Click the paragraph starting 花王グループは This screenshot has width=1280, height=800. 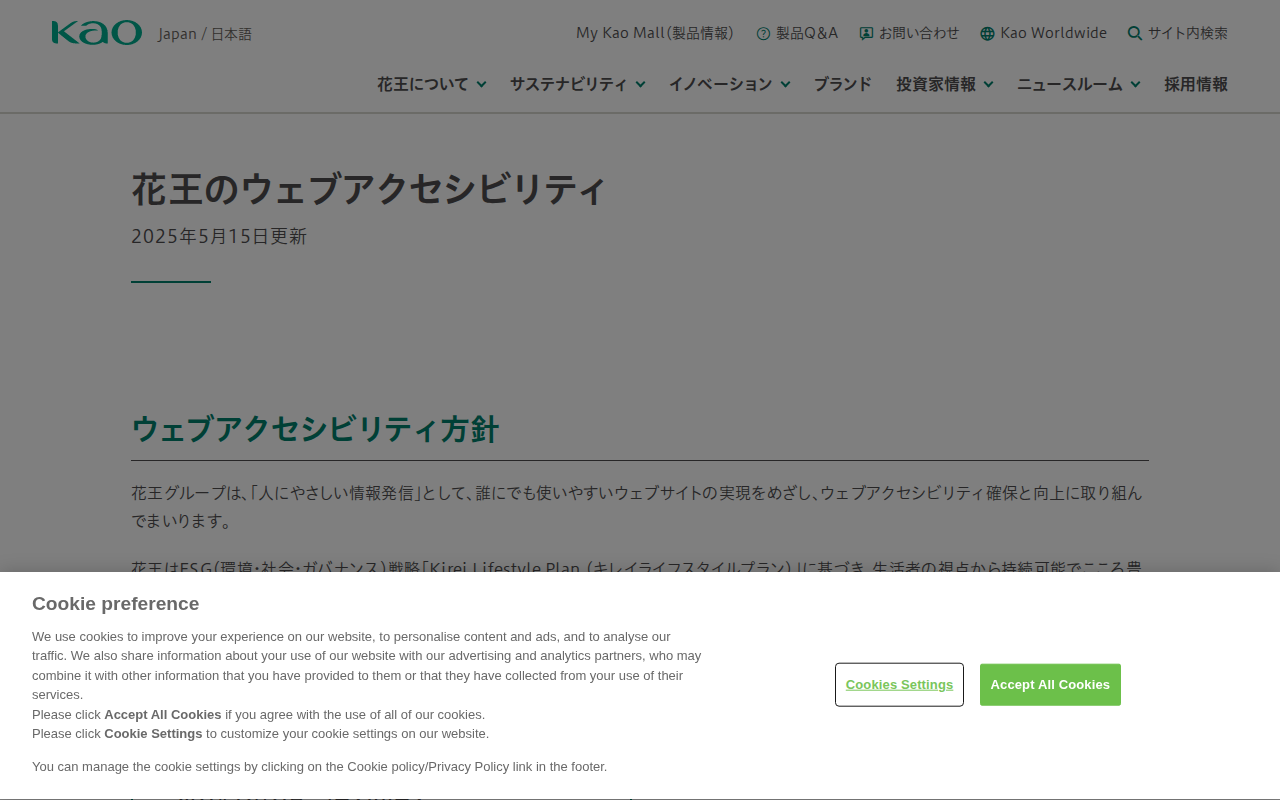tap(637, 507)
